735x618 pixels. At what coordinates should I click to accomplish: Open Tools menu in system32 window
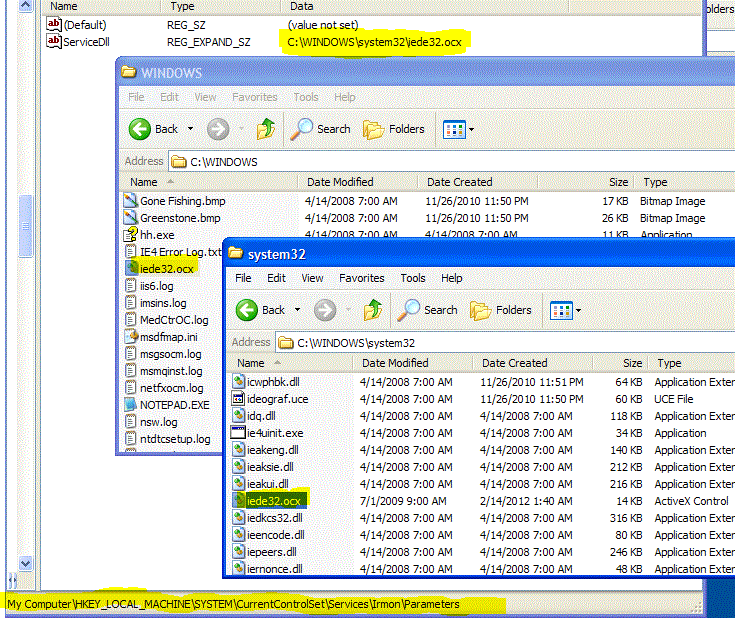tap(412, 278)
